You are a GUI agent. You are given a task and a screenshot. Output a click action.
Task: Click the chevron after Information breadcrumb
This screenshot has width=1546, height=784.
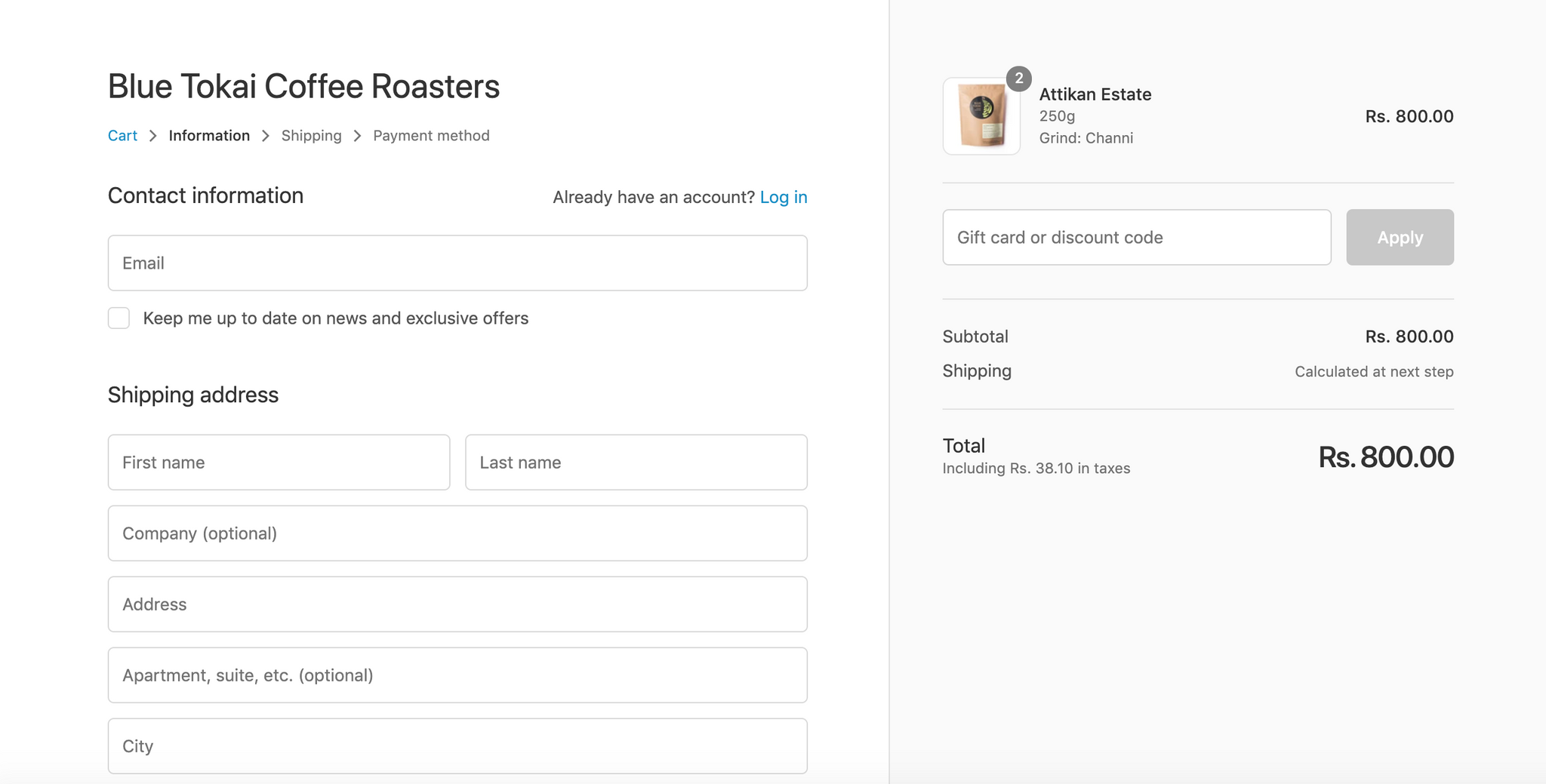coord(266,136)
